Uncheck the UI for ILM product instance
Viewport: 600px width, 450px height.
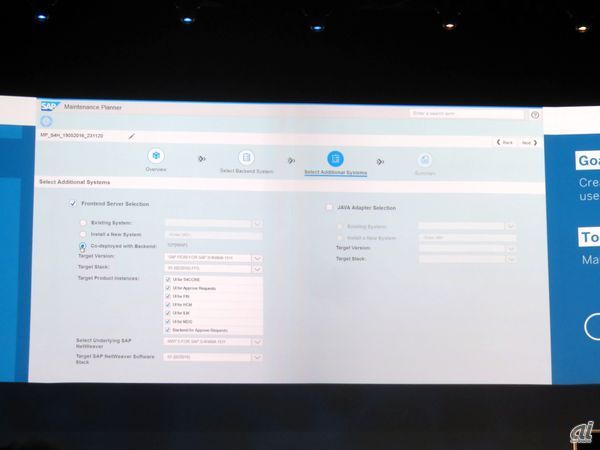point(168,313)
